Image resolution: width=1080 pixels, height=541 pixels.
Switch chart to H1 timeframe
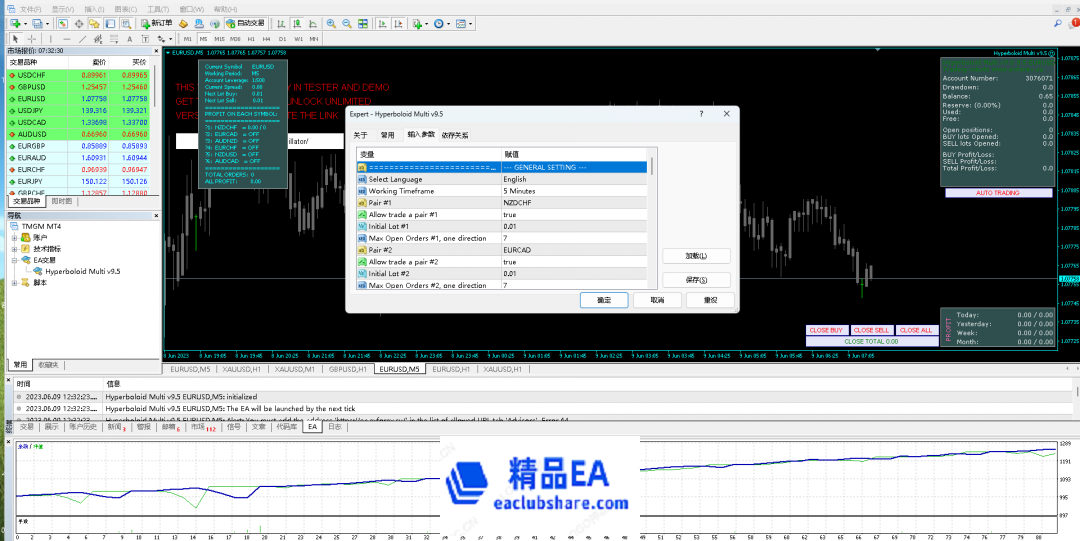[x=251, y=39]
